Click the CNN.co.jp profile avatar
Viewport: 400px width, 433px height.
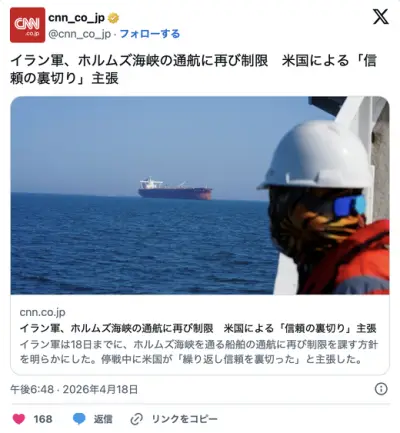(x=27, y=25)
